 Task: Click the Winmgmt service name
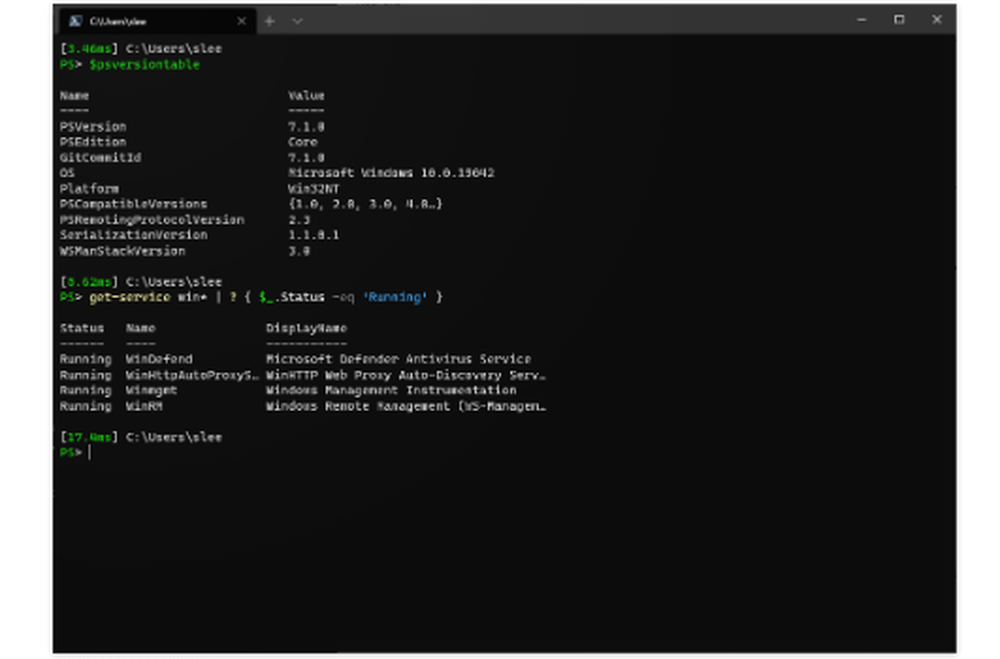pos(151,390)
